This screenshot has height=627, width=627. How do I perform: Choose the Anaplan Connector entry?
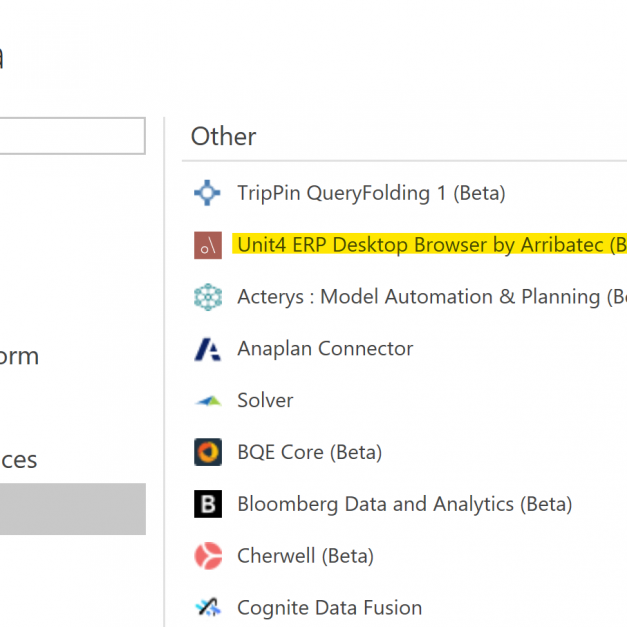(x=325, y=349)
